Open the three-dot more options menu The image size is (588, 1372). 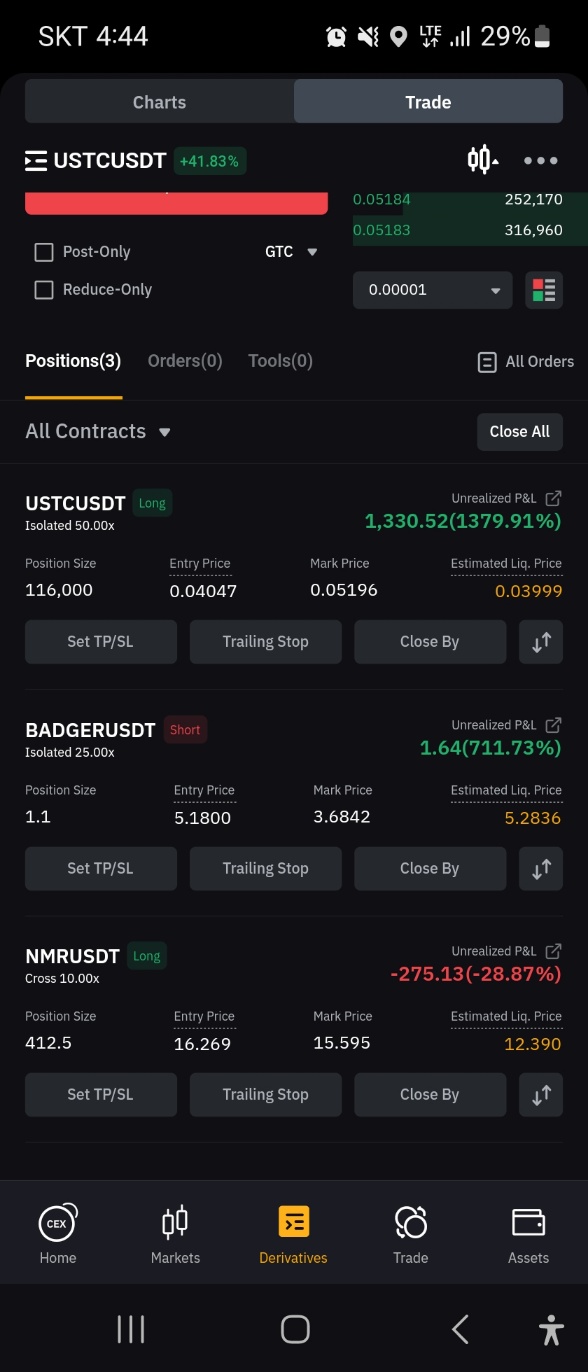coord(540,160)
